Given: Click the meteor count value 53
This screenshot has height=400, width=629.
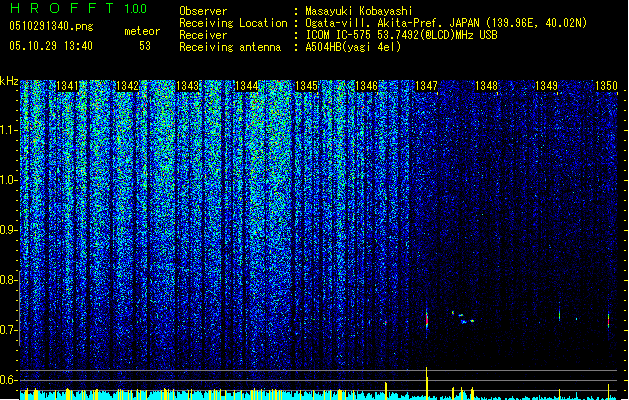Looking at the screenshot, I should pyautogui.click(x=145, y=46).
